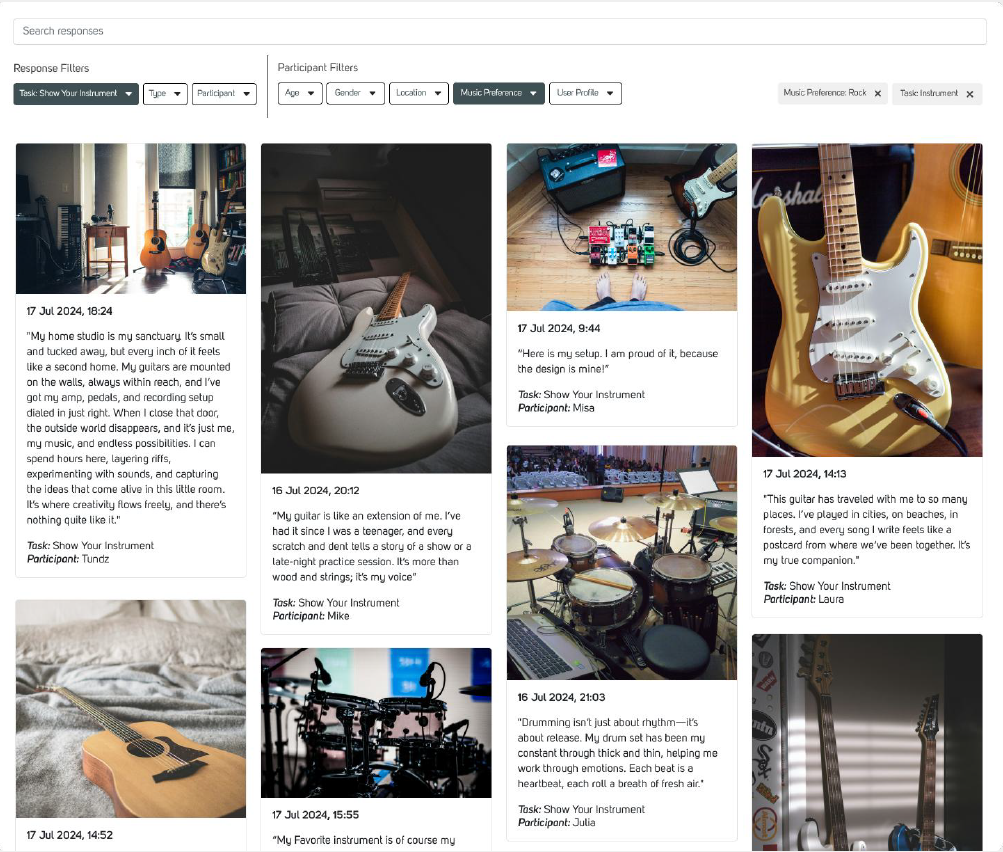Expand the Gender filter dropdown
This screenshot has height=852, width=1003.
coord(356,93)
